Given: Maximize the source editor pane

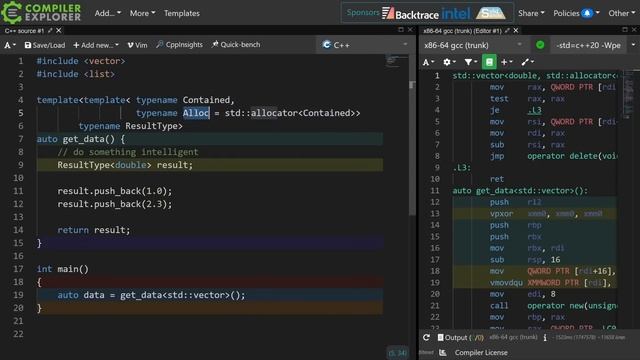Looking at the screenshot, I should click(401, 30).
